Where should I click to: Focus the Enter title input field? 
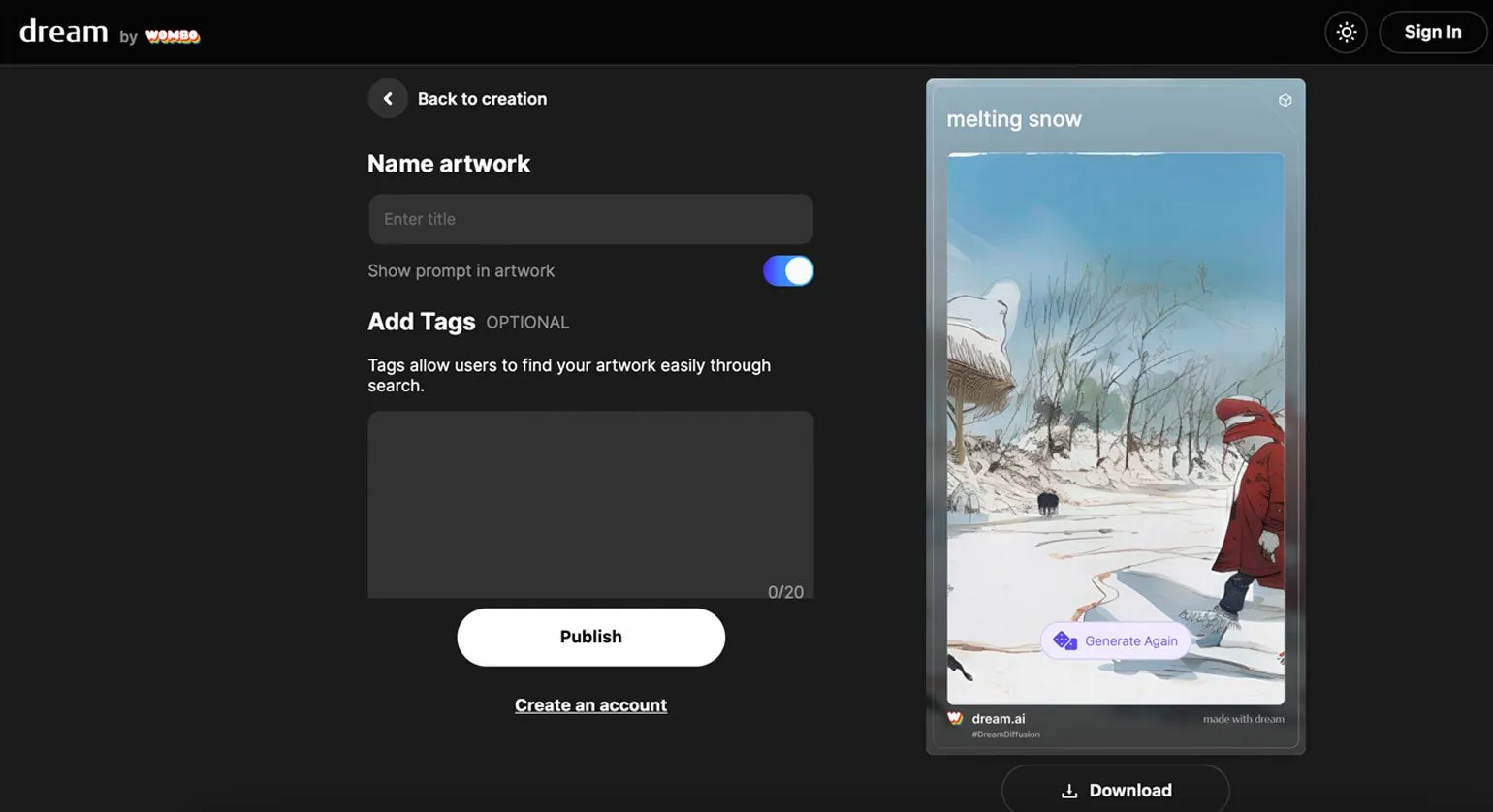pos(590,219)
